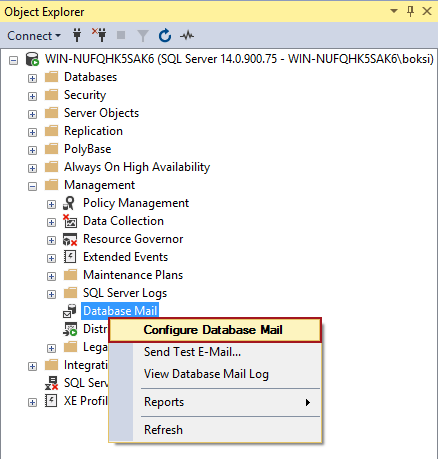Click the Management folder icon
438x459 pixels.
[51, 185]
